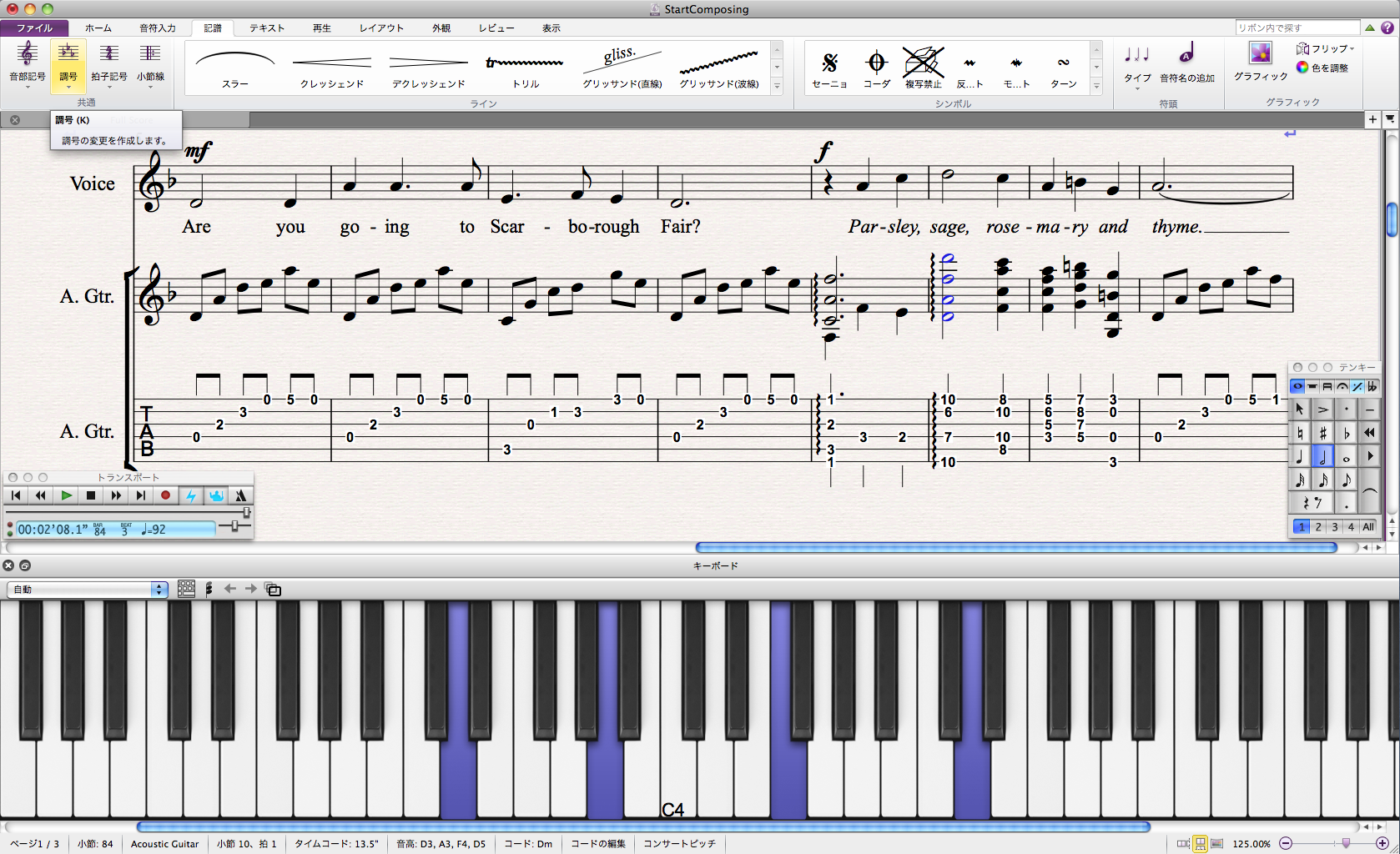Open the Notehead Type (タイプ) dropdown
This screenshot has height=854, width=1400.
pos(1137,66)
